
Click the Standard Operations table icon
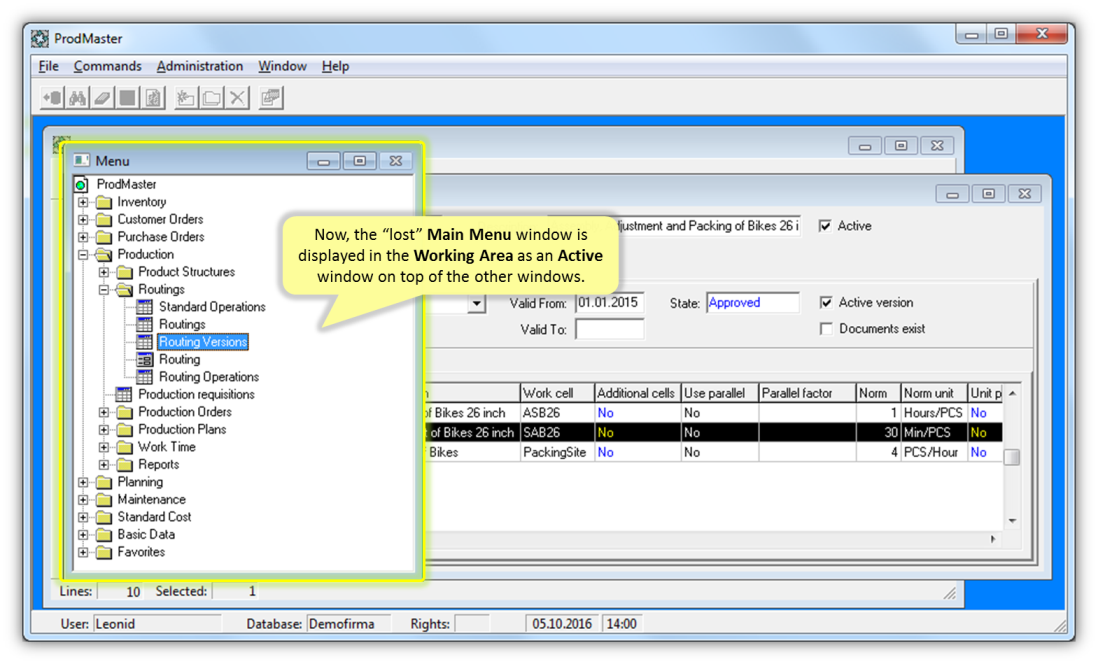[144, 307]
